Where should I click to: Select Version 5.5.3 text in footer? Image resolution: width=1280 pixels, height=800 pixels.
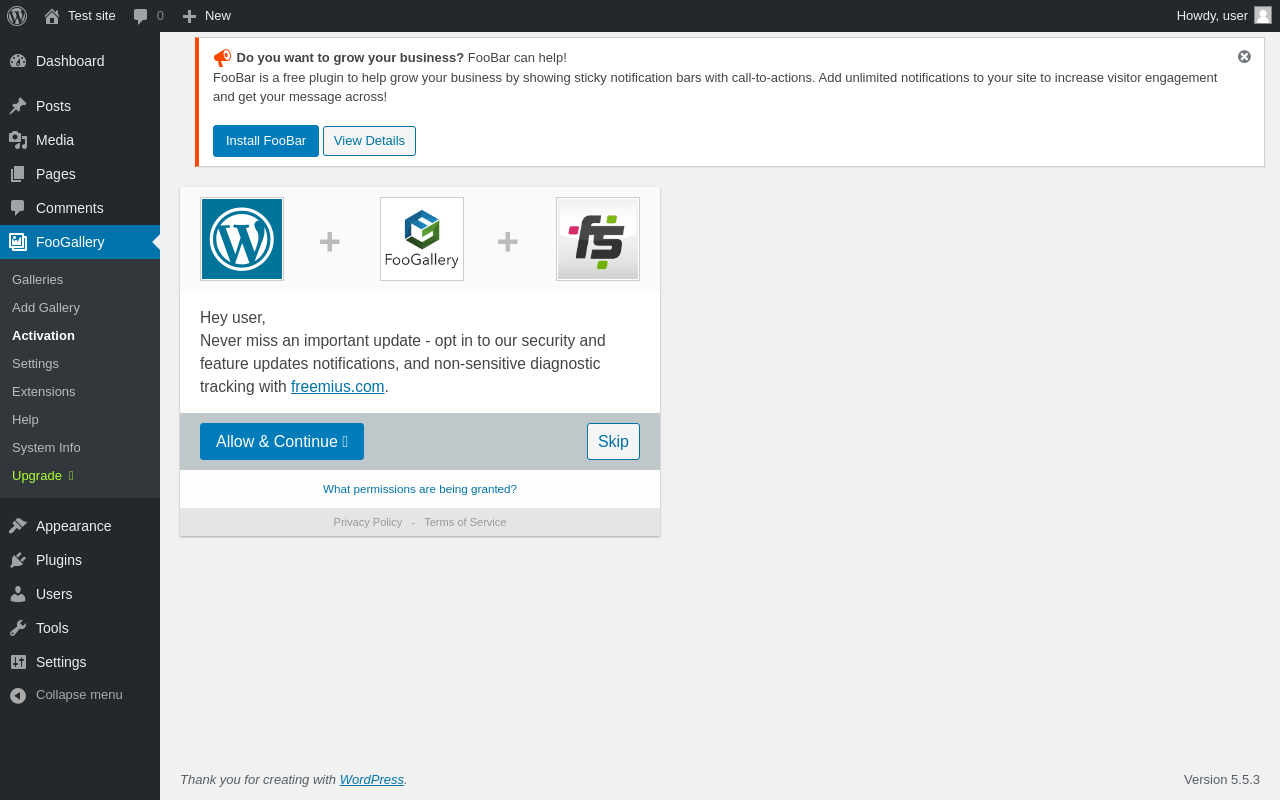1222,779
